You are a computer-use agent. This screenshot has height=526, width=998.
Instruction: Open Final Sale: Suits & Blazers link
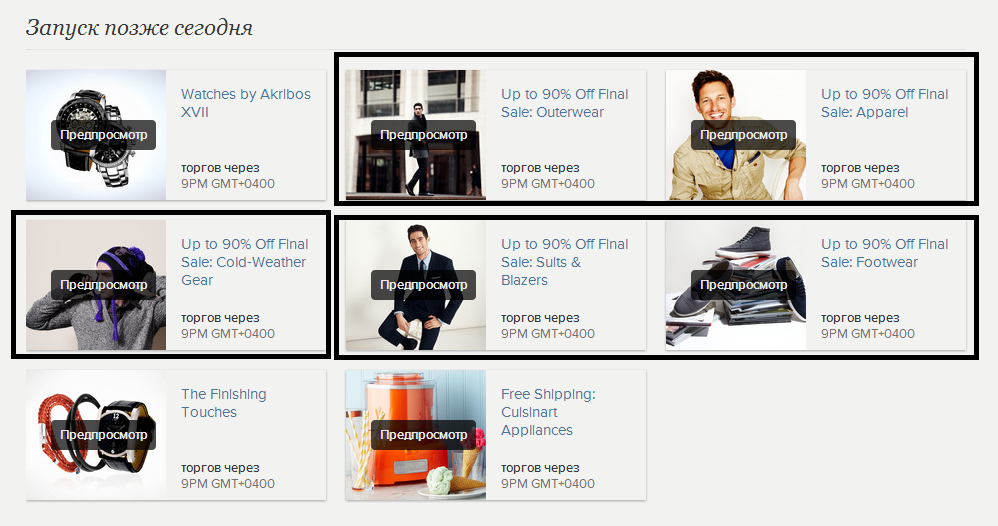coord(564,262)
